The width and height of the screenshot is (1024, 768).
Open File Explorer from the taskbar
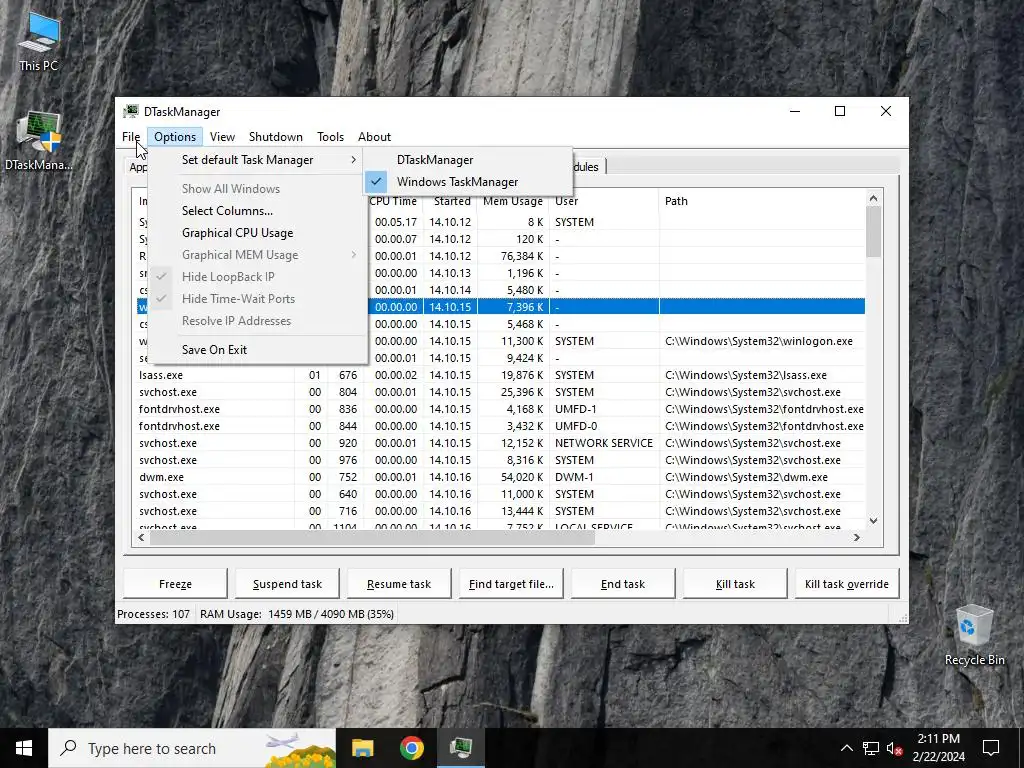click(362, 748)
